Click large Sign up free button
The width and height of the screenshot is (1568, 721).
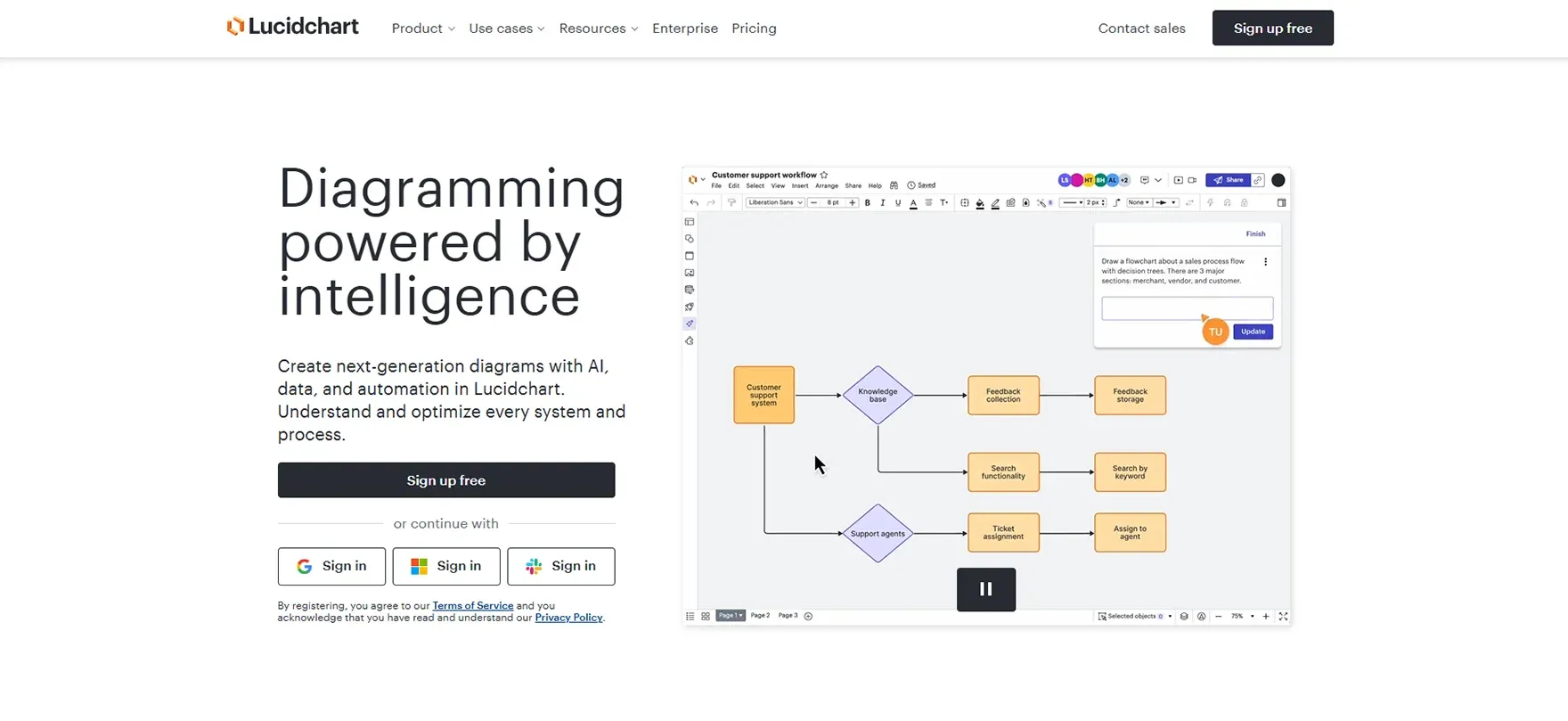446,480
